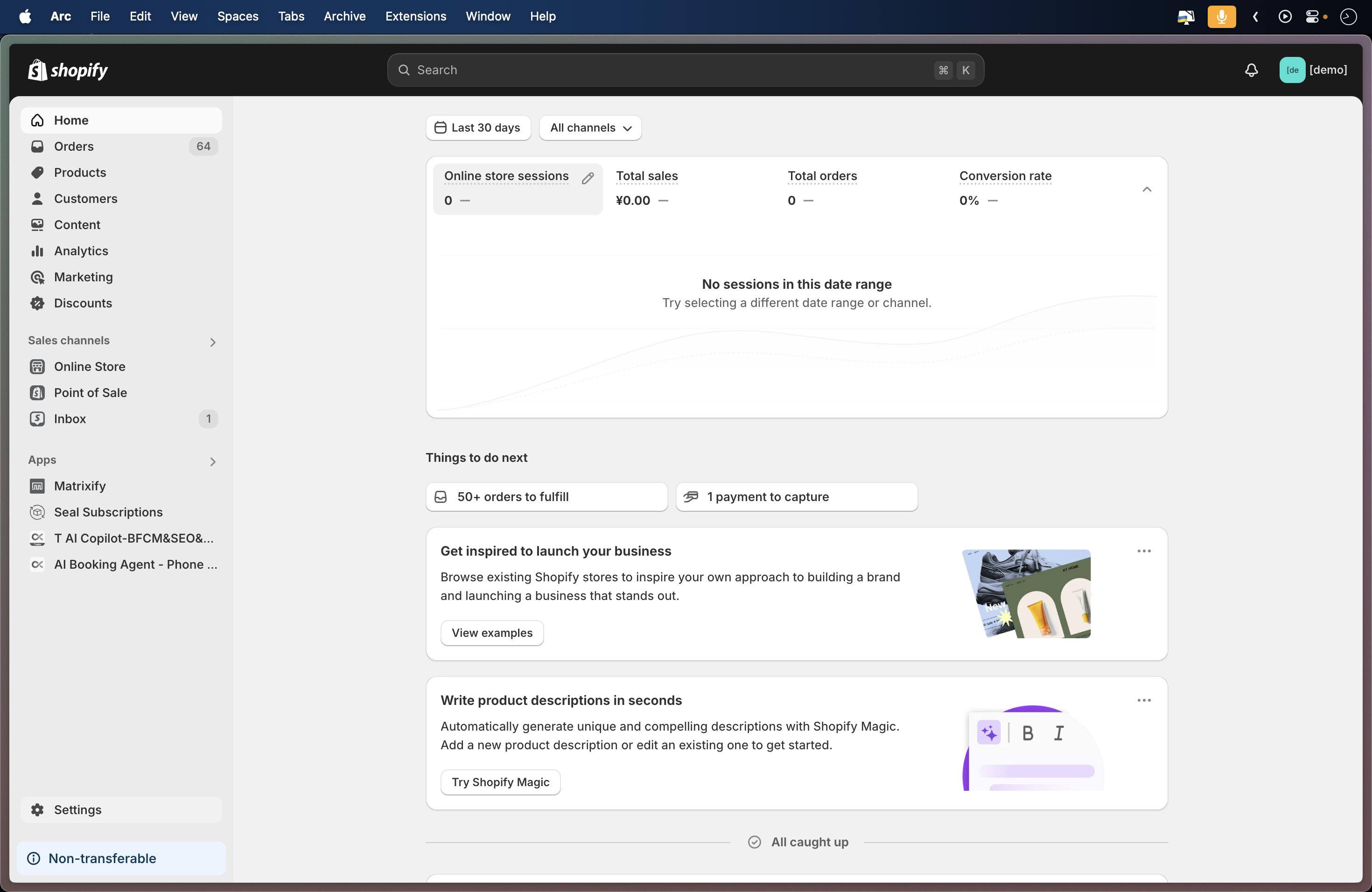Select the Total sales metric tab
The height and width of the screenshot is (892, 1372).
(x=646, y=176)
